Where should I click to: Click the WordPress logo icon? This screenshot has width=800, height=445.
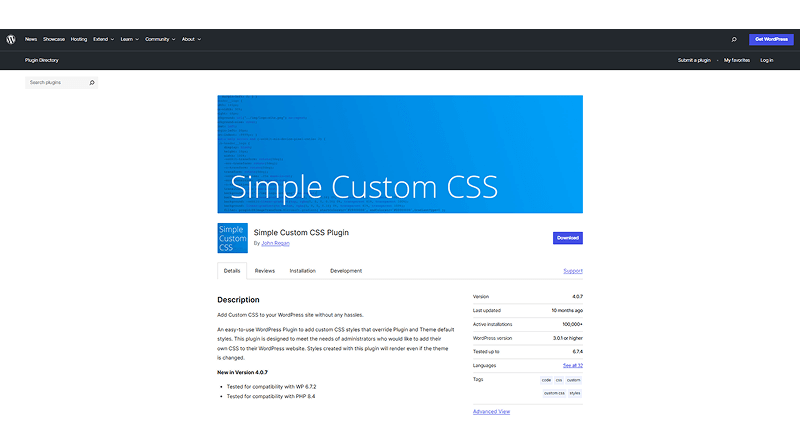pos(11,39)
